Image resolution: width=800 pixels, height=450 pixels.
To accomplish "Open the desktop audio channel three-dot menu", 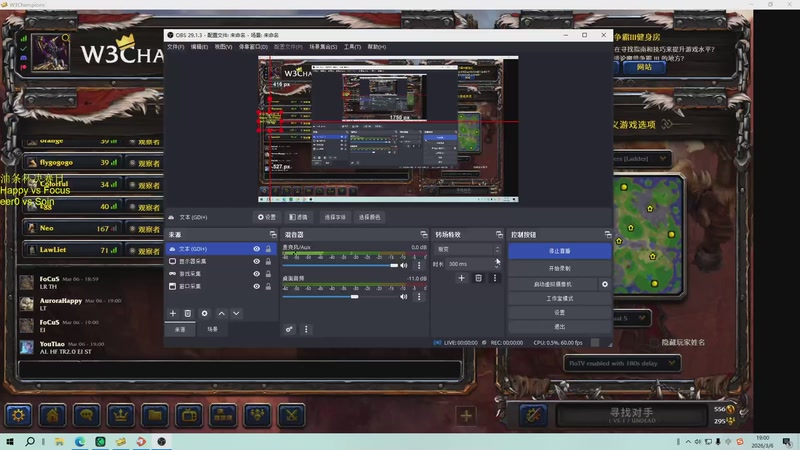I will [x=419, y=296].
